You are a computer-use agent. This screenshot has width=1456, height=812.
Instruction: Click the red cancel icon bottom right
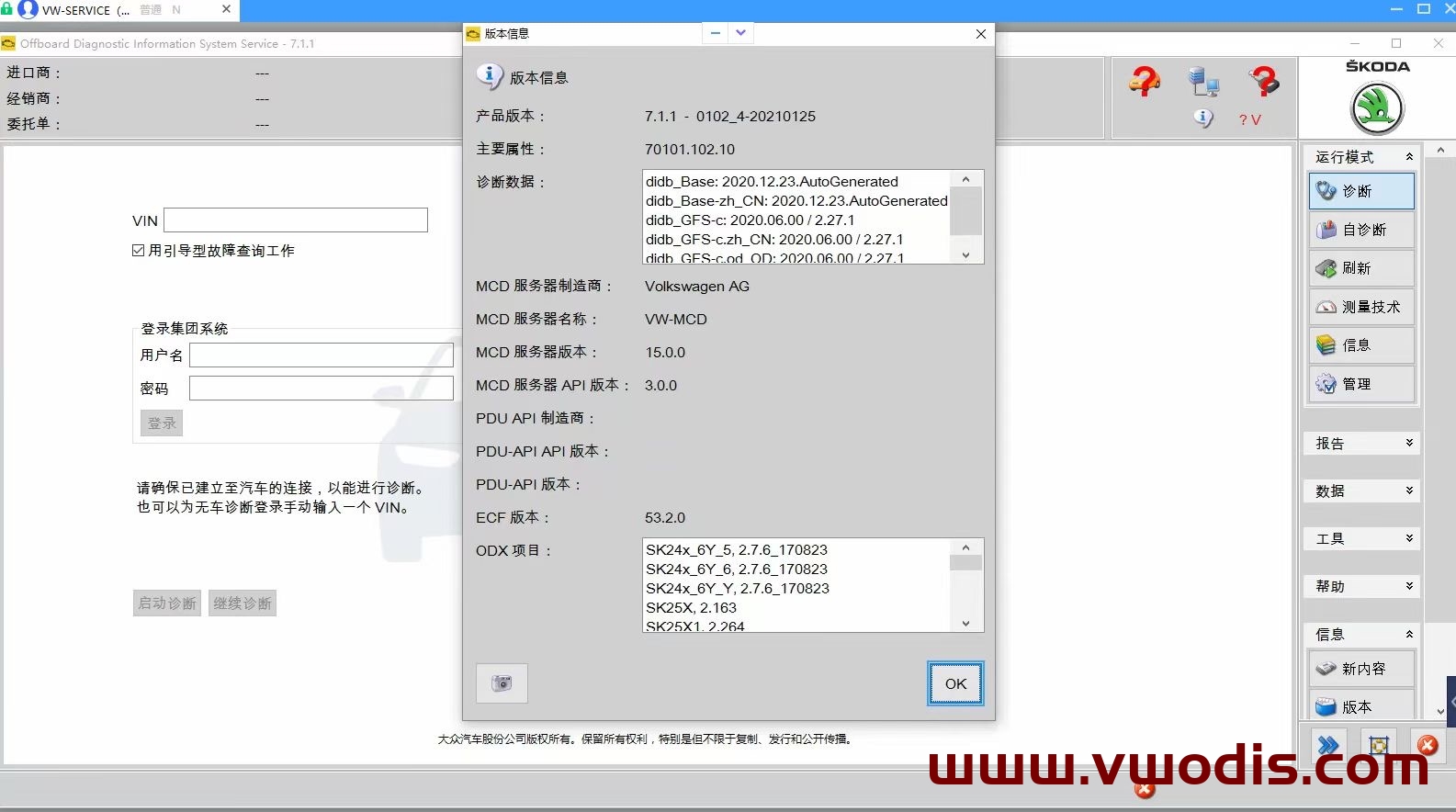[1427, 745]
